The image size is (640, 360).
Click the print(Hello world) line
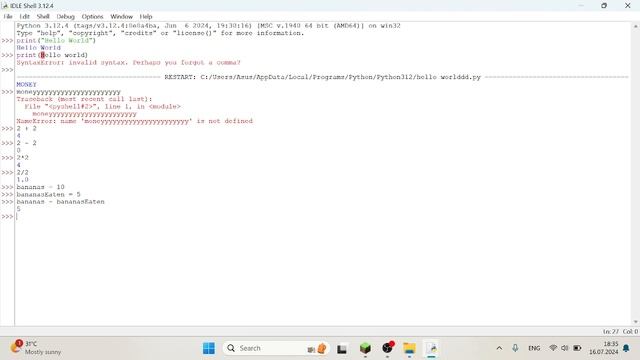coord(52,55)
